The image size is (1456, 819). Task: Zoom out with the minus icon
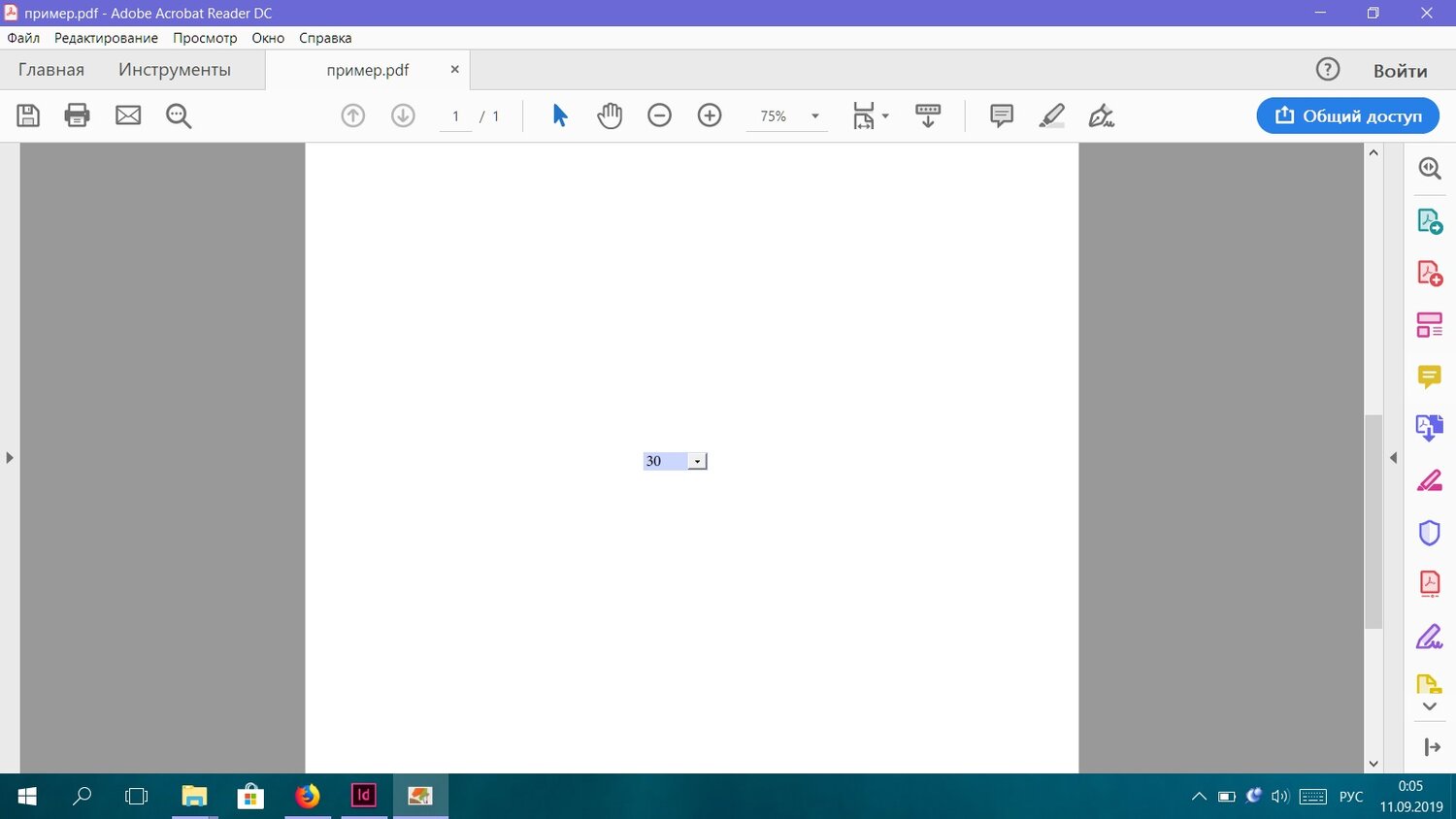659,115
